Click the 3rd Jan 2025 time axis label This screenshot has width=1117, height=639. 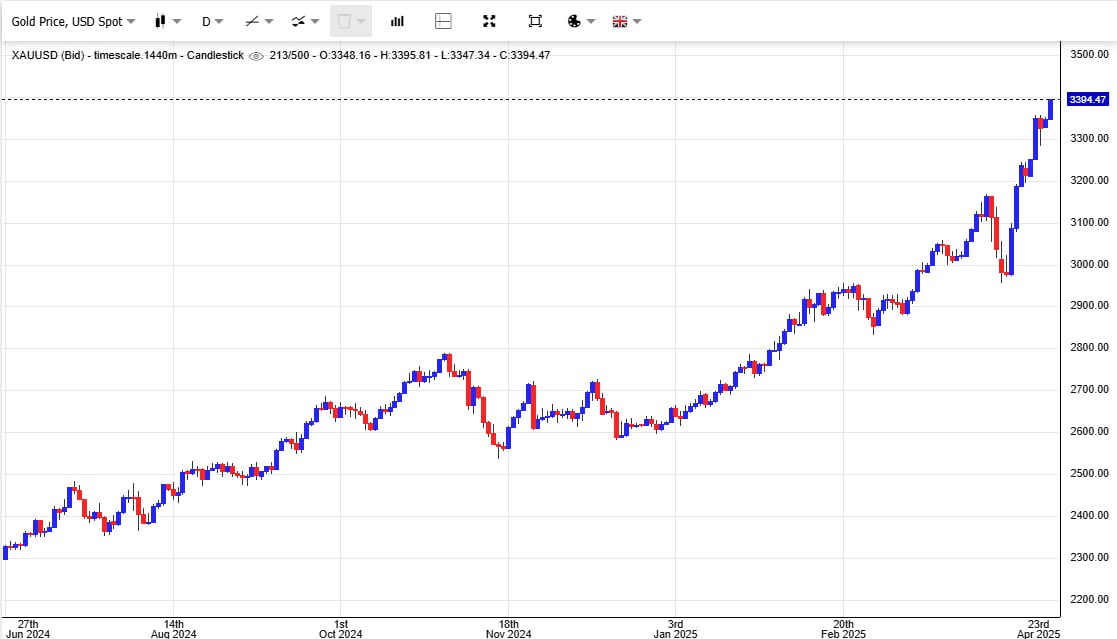(x=675, y=628)
